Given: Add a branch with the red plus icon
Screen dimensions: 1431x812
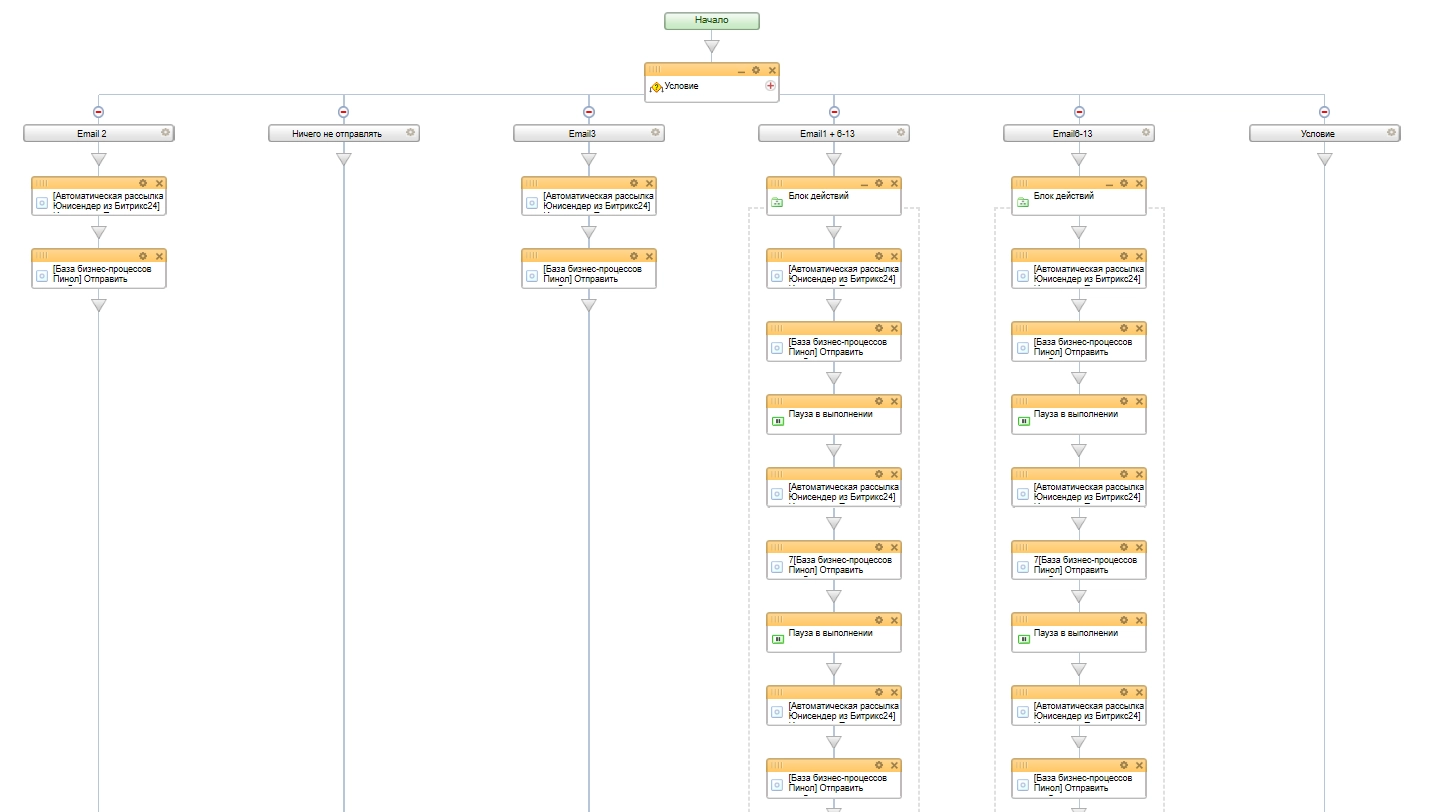Looking at the screenshot, I should (770, 86).
